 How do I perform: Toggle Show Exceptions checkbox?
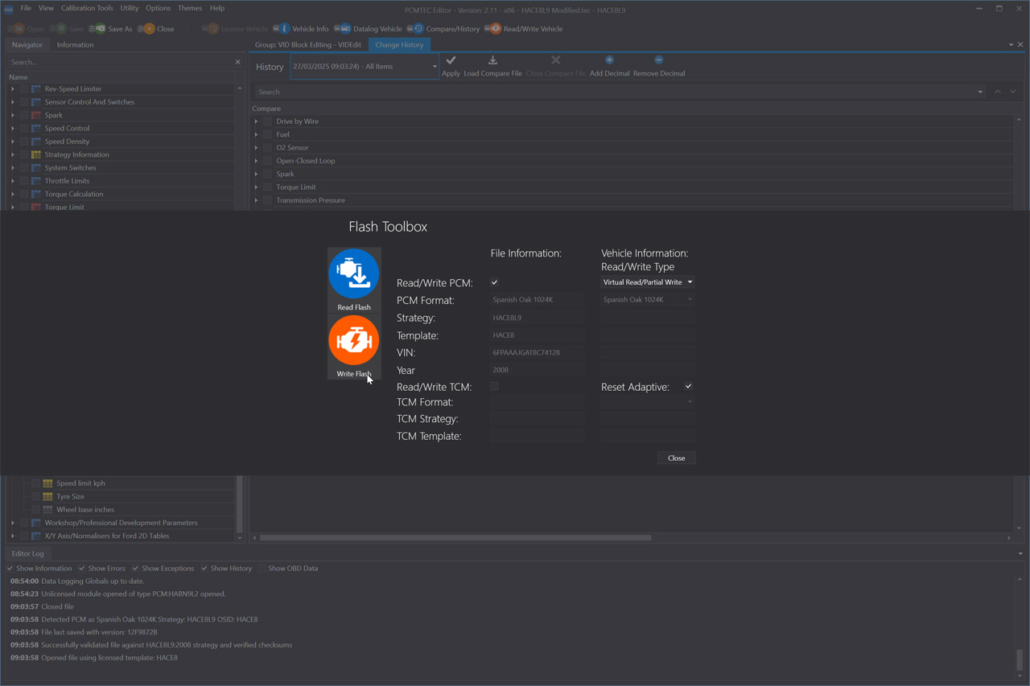135,568
